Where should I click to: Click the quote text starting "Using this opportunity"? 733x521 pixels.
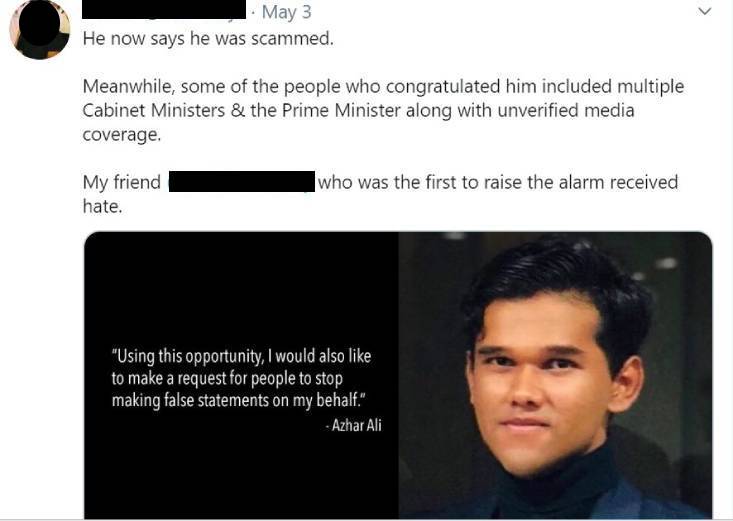coord(241,357)
